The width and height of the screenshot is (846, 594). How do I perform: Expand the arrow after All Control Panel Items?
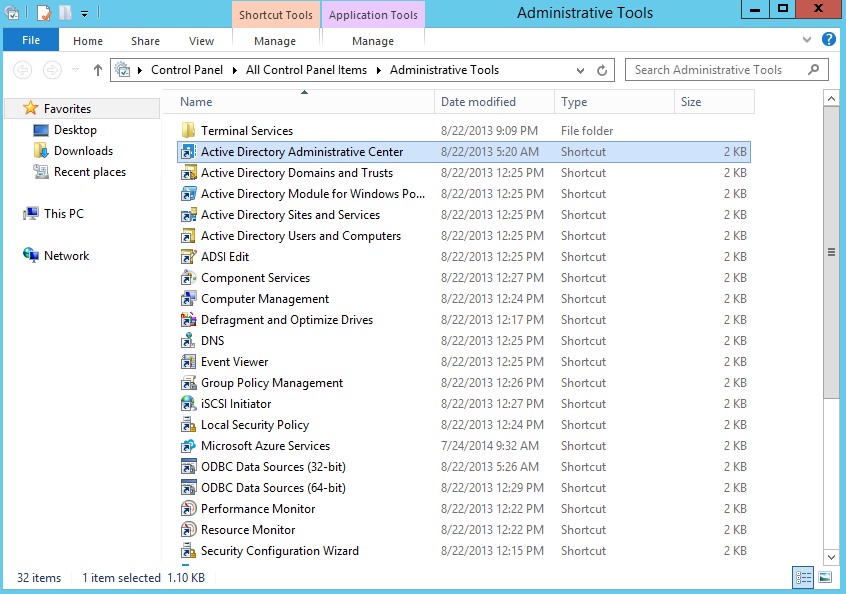(379, 70)
